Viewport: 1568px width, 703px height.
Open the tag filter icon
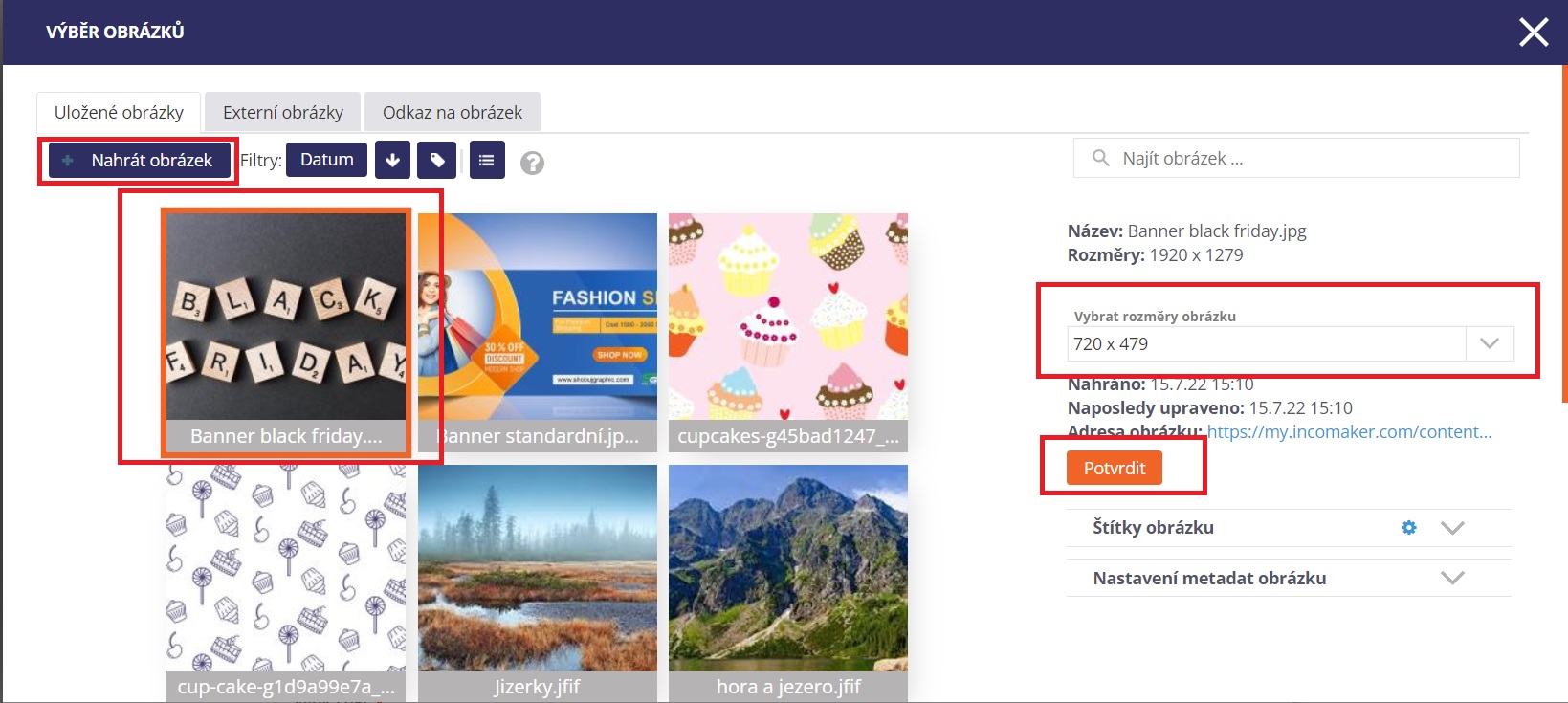point(437,160)
